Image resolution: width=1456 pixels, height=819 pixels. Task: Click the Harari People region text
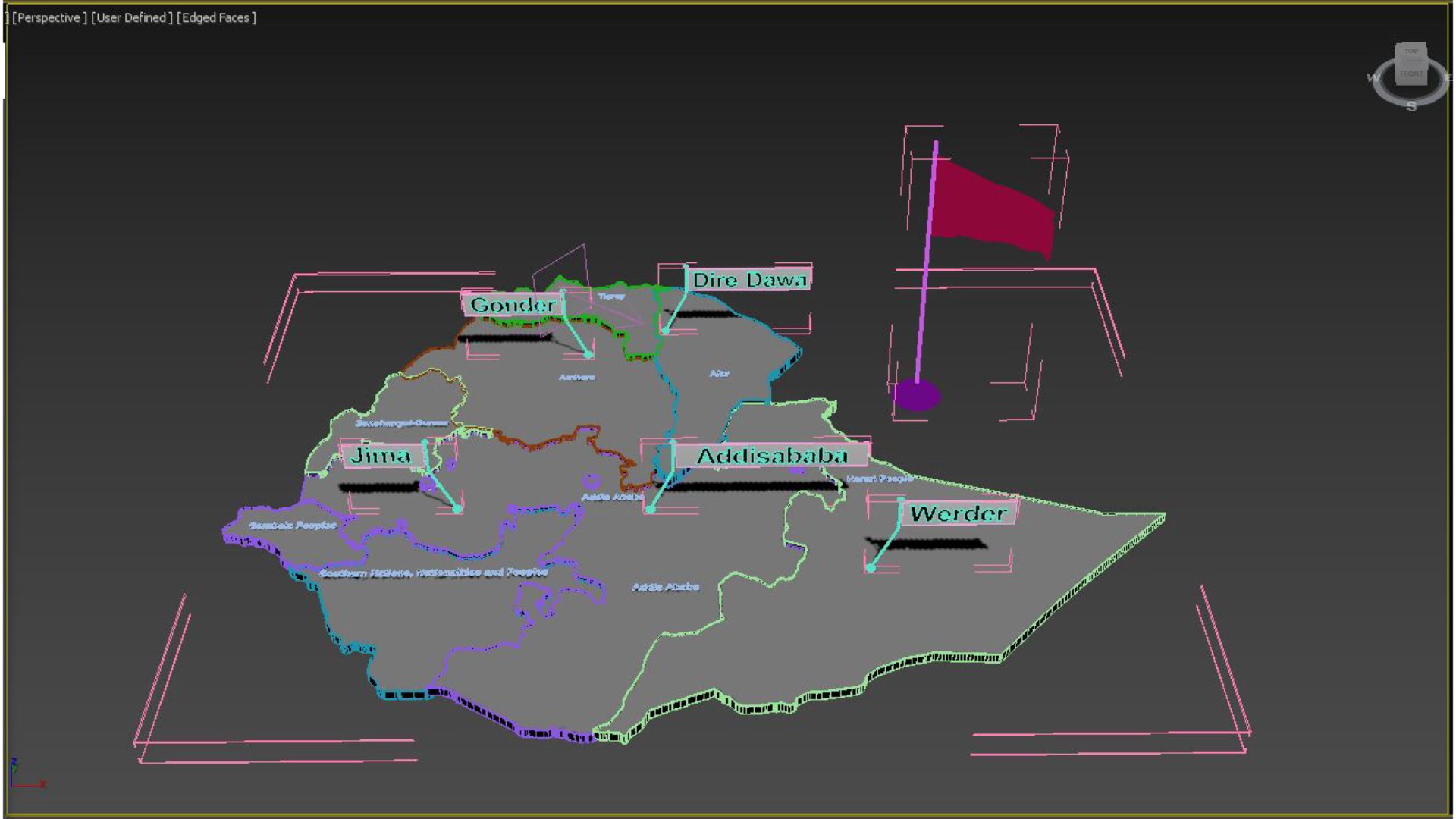point(879,479)
